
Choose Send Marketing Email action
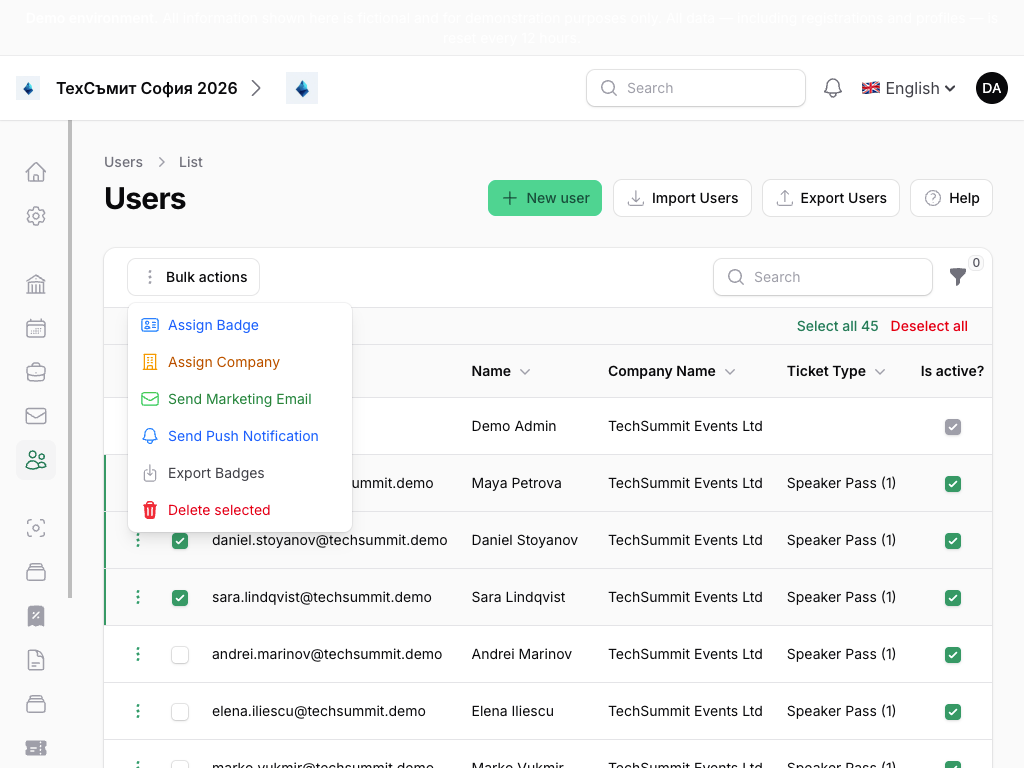[240, 399]
